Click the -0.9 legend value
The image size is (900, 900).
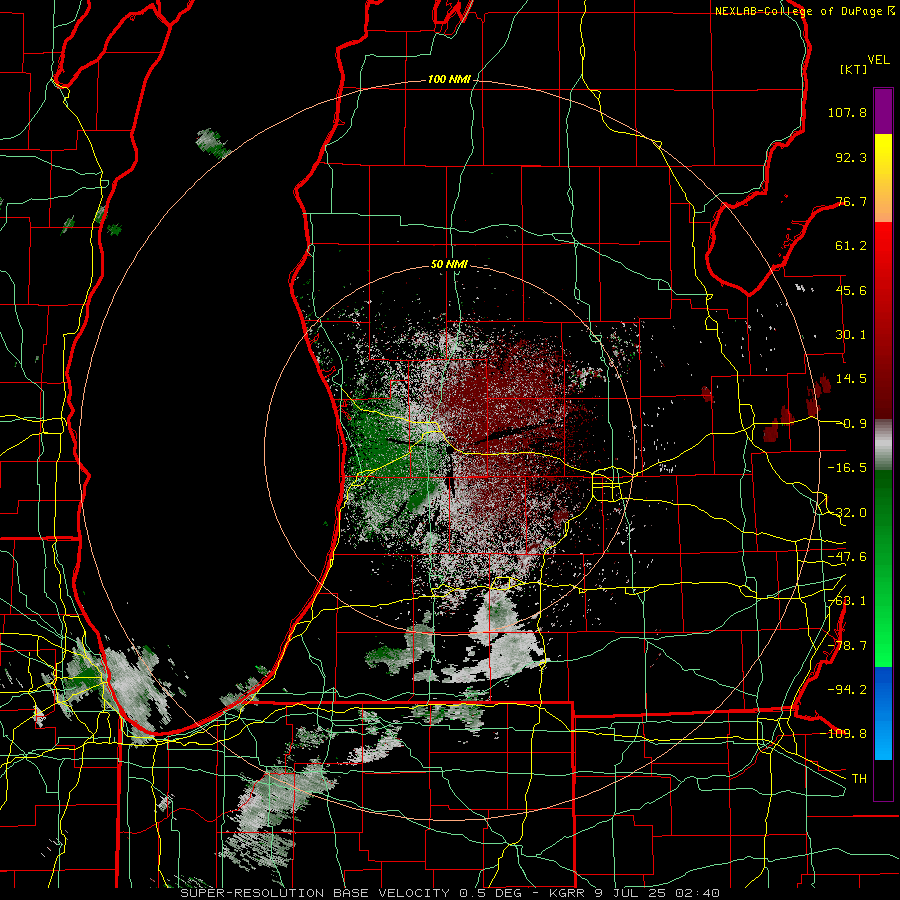coord(851,424)
